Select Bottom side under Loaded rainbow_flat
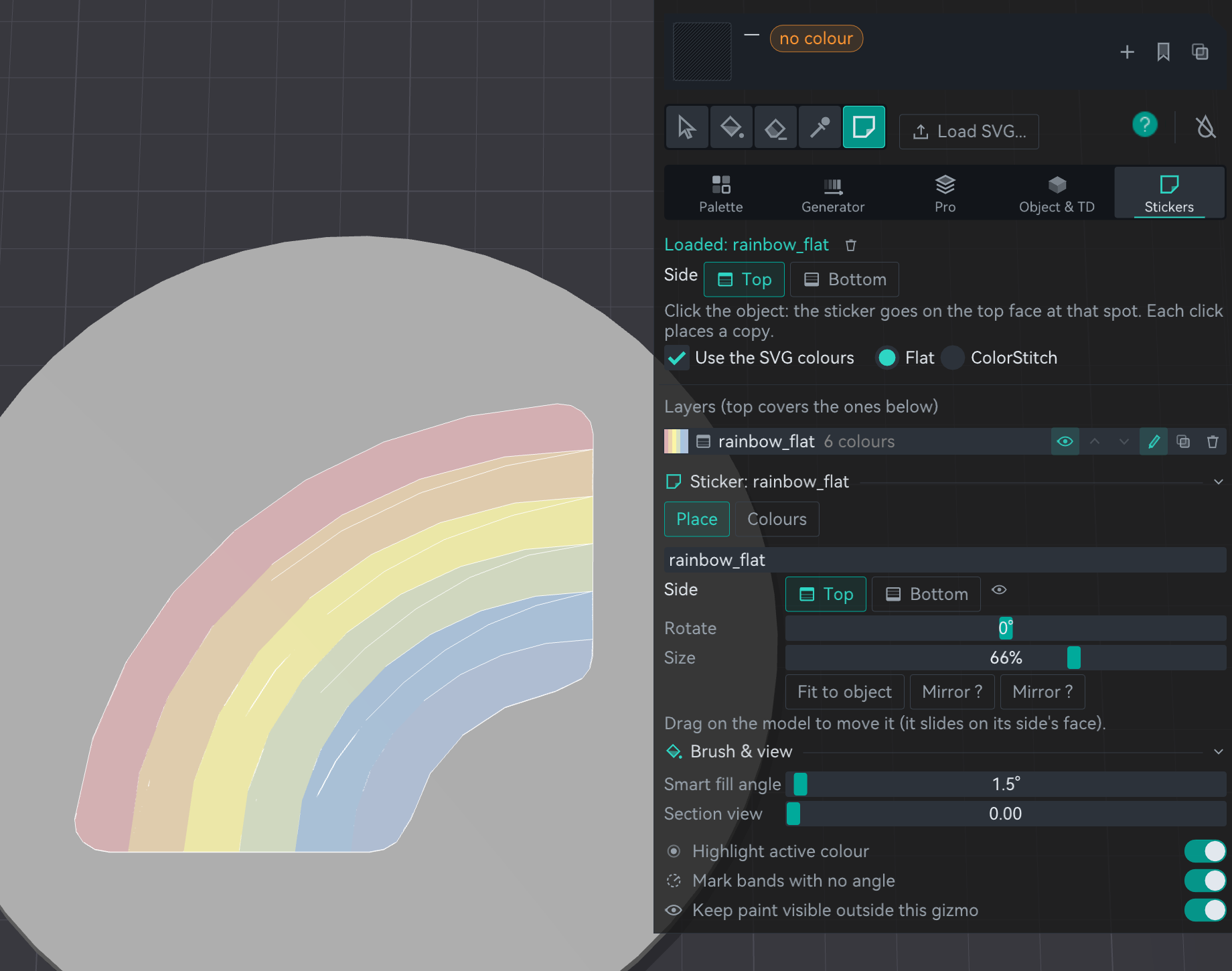This screenshot has width=1232, height=971. (x=844, y=279)
